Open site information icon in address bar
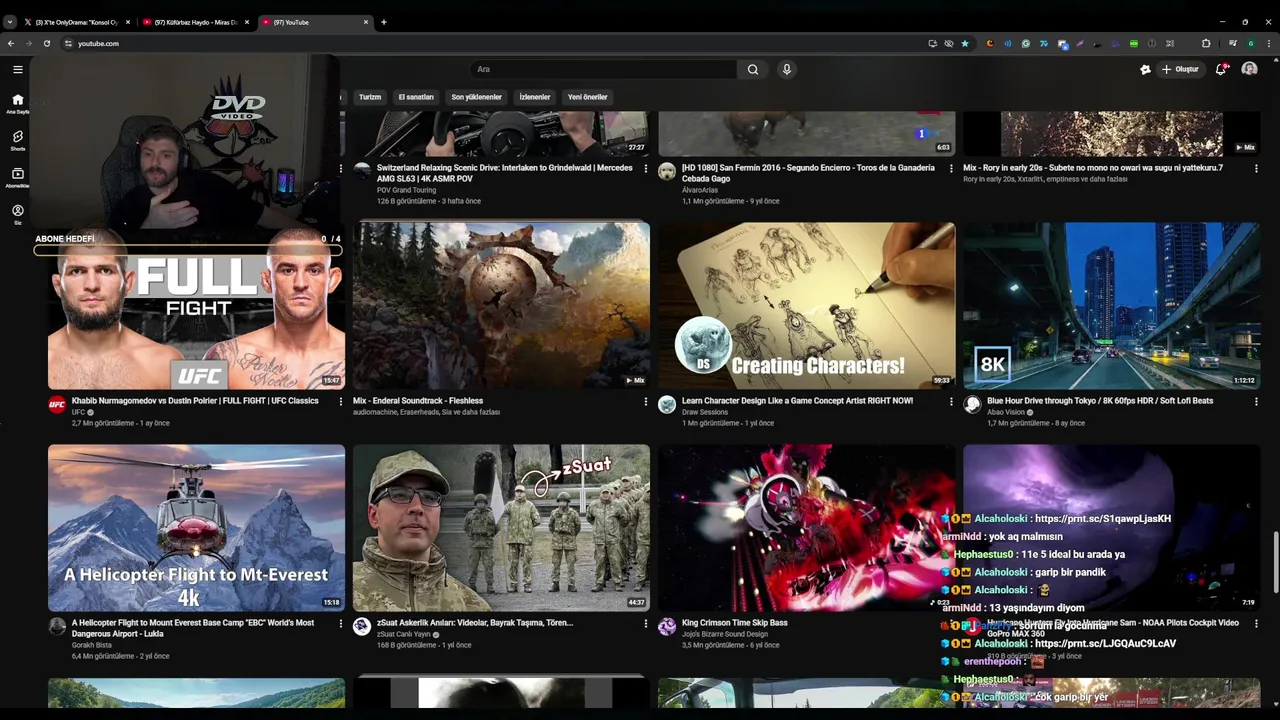Screen dimensions: 1280x720 (x=68, y=43)
